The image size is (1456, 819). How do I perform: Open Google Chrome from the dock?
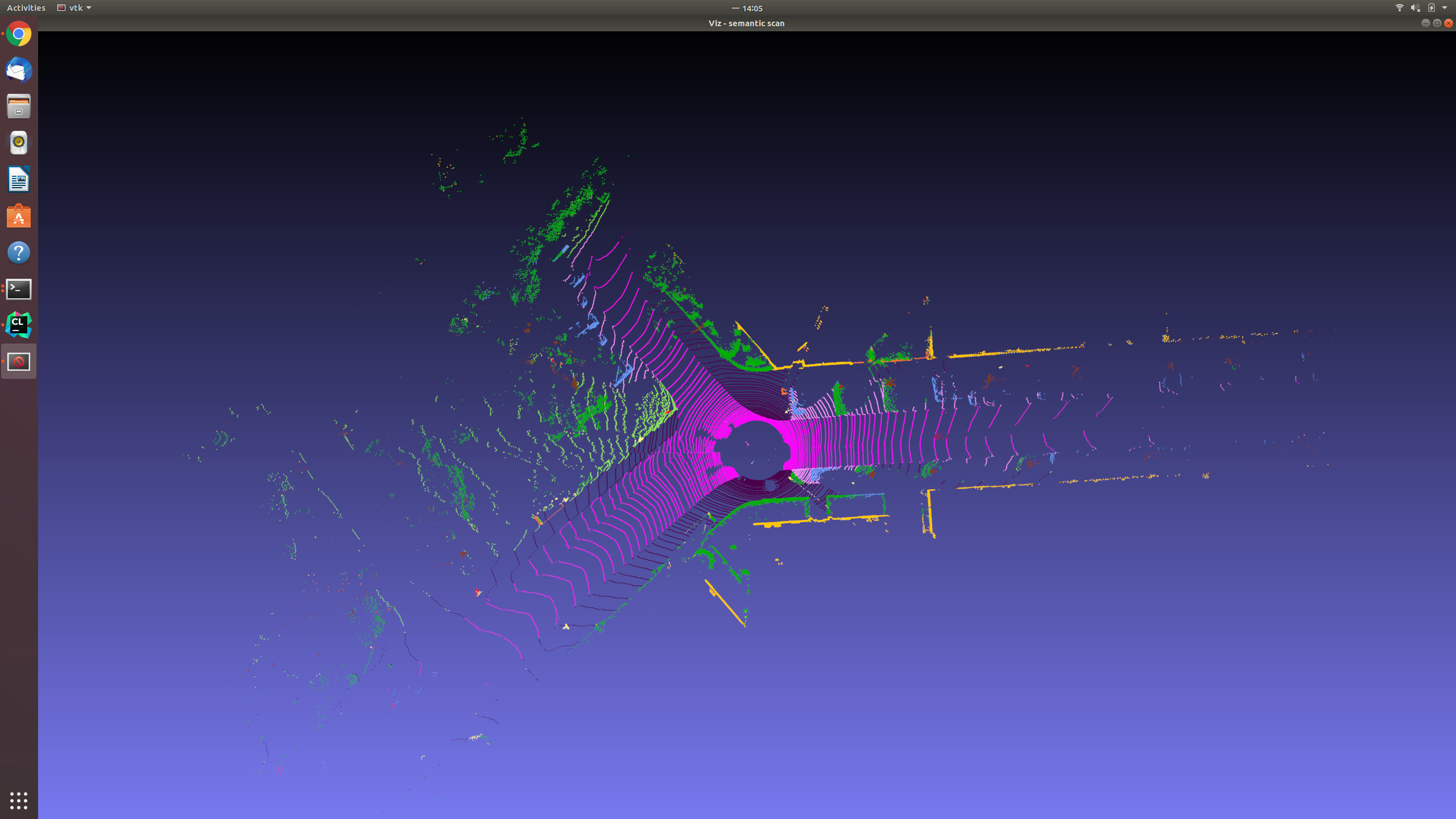coord(19,34)
